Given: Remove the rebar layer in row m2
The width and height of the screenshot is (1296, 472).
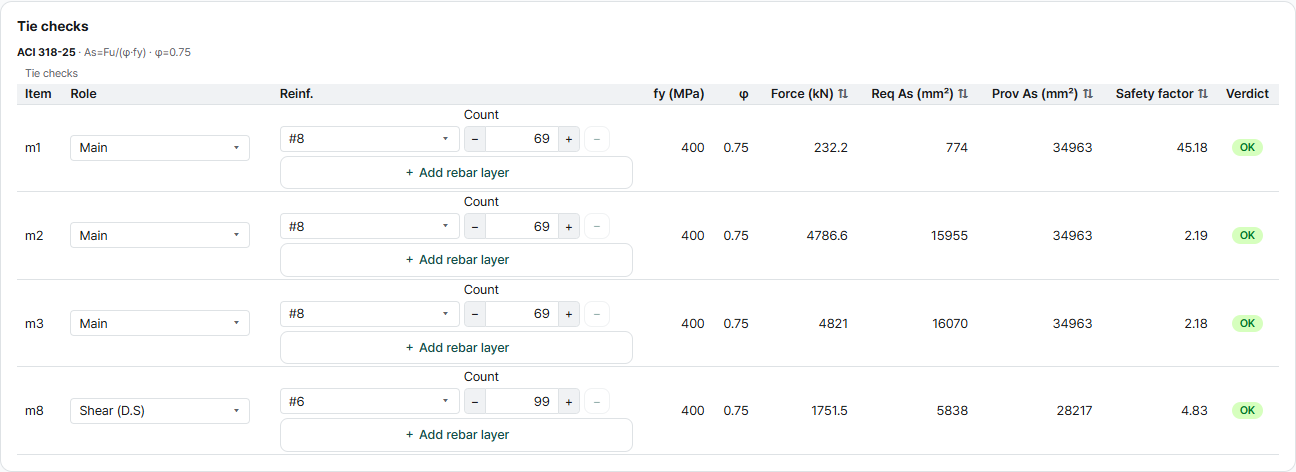Looking at the screenshot, I should pyautogui.click(x=597, y=227).
